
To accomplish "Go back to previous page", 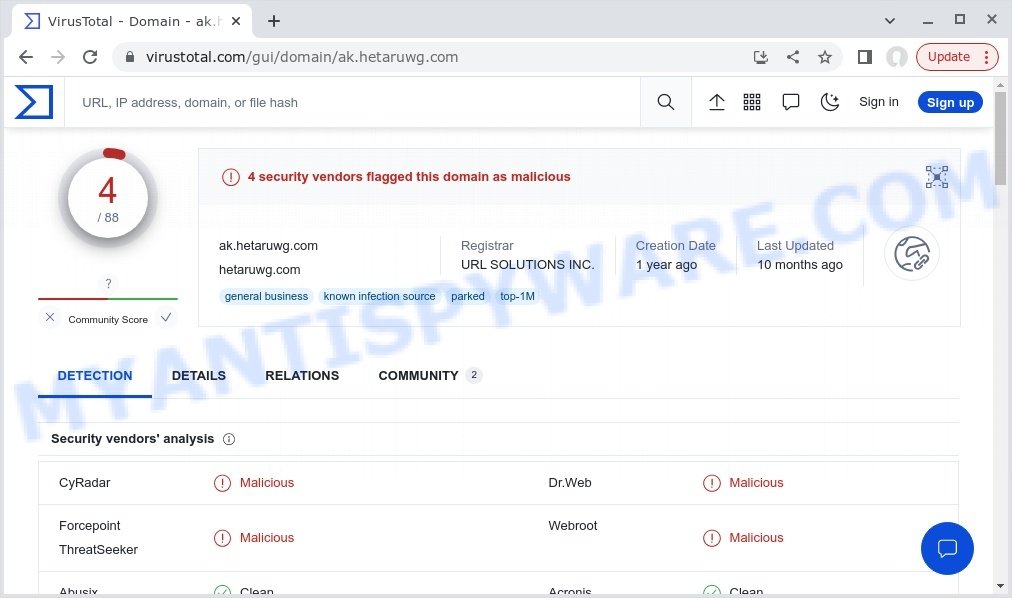I will (x=26, y=57).
